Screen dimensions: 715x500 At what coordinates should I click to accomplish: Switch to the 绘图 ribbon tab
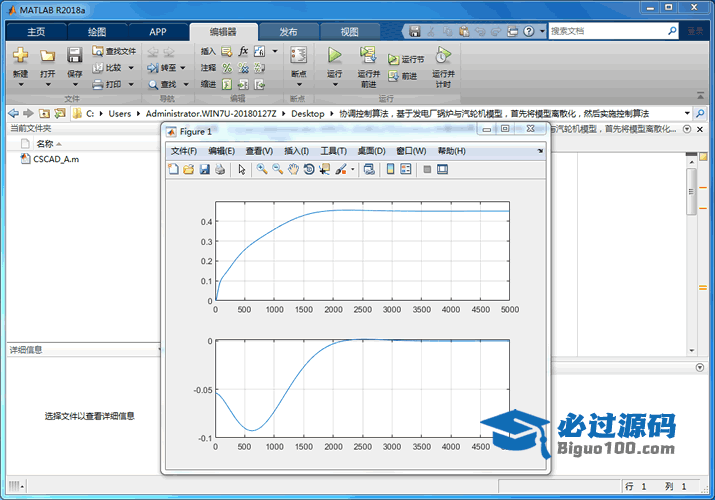(96, 31)
